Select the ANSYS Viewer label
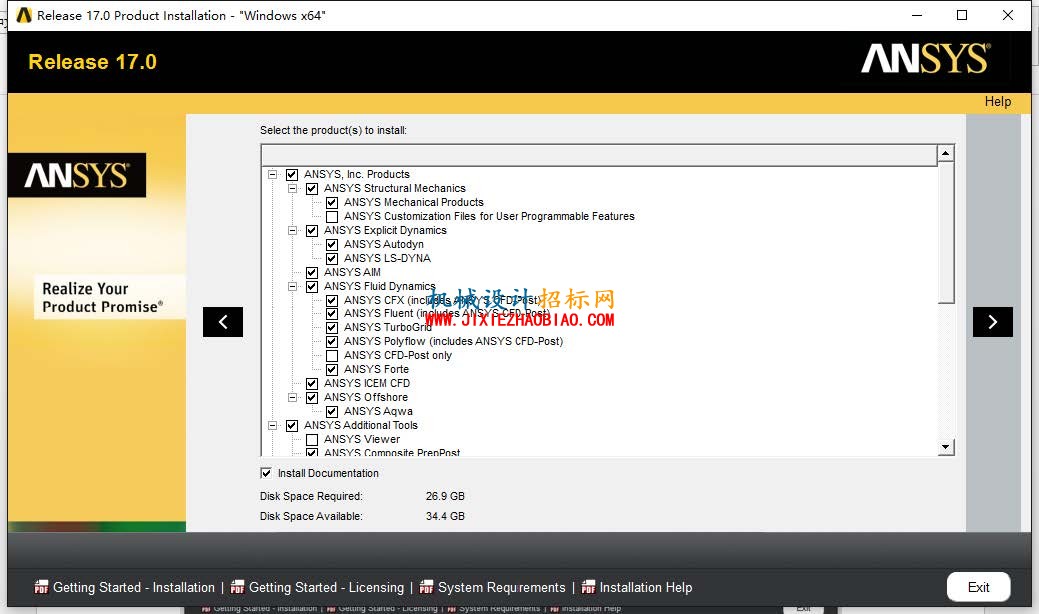Image resolution: width=1039 pixels, height=614 pixels. pos(362,440)
